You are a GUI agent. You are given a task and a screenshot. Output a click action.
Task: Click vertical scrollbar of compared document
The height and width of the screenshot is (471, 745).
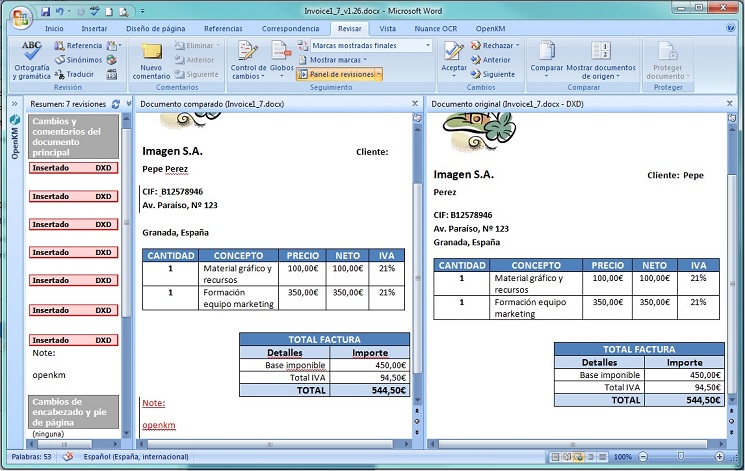pyautogui.click(x=417, y=276)
